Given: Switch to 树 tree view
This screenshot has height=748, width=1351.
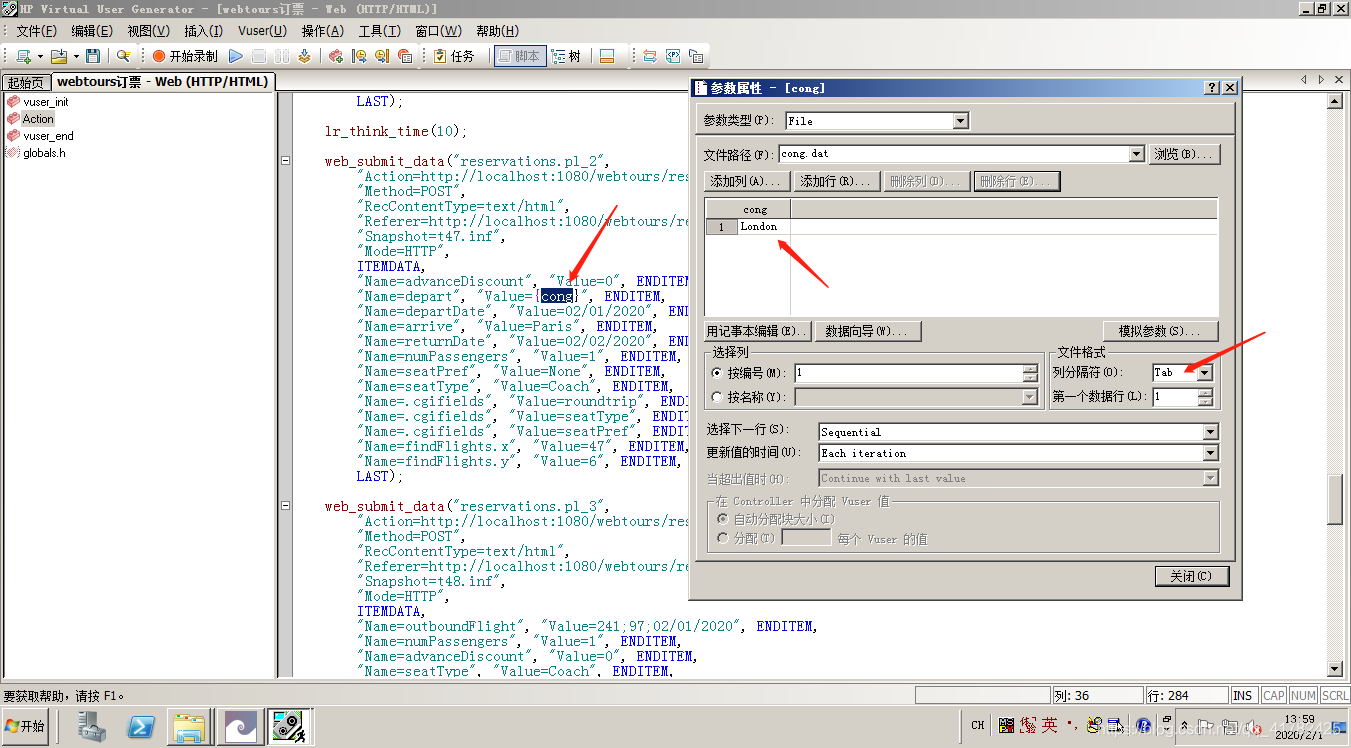Looking at the screenshot, I should pyautogui.click(x=567, y=56).
